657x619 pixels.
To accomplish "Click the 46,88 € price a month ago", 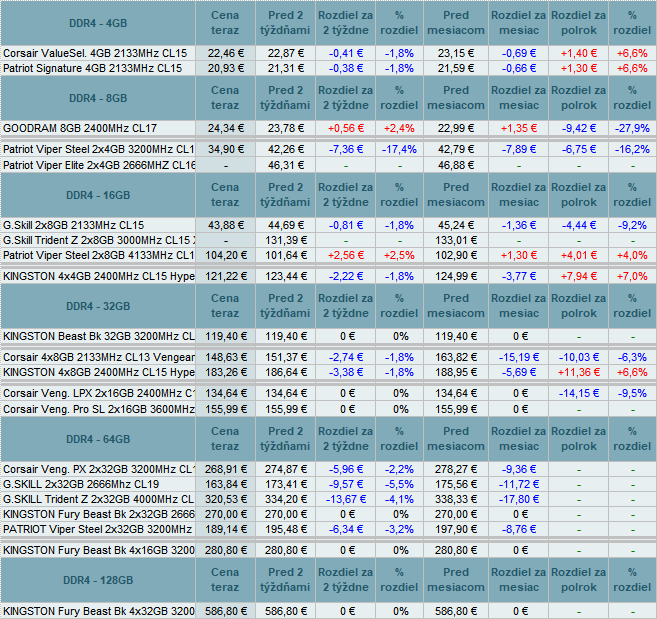I will click(456, 165).
